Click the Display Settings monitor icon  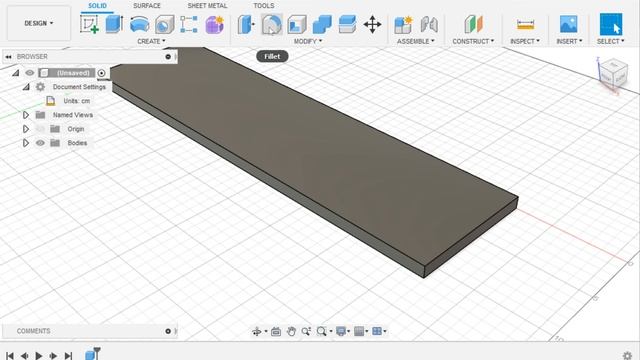(x=341, y=331)
